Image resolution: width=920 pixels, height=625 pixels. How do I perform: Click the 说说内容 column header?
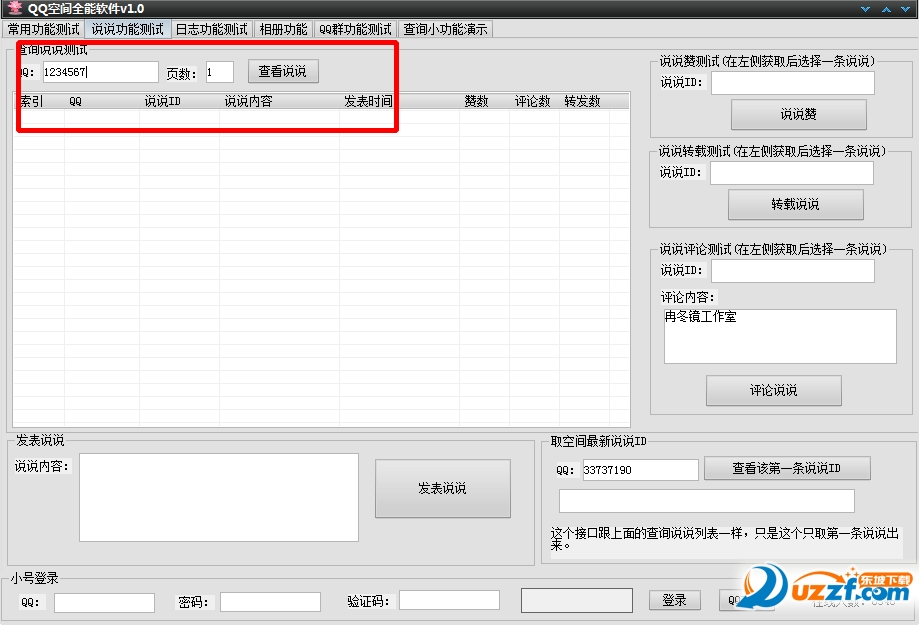pos(279,101)
